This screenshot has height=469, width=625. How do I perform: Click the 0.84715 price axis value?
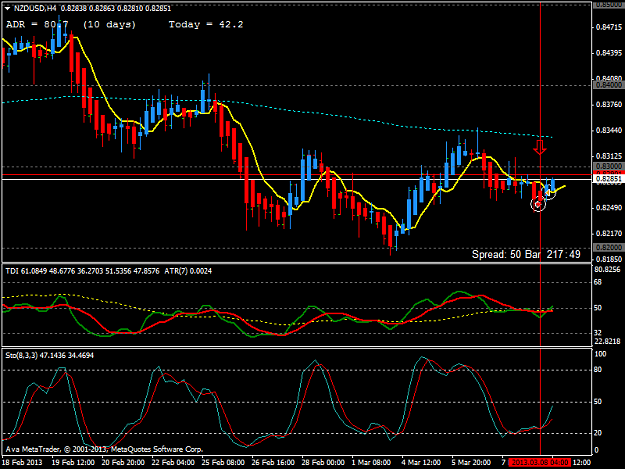pos(609,27)
